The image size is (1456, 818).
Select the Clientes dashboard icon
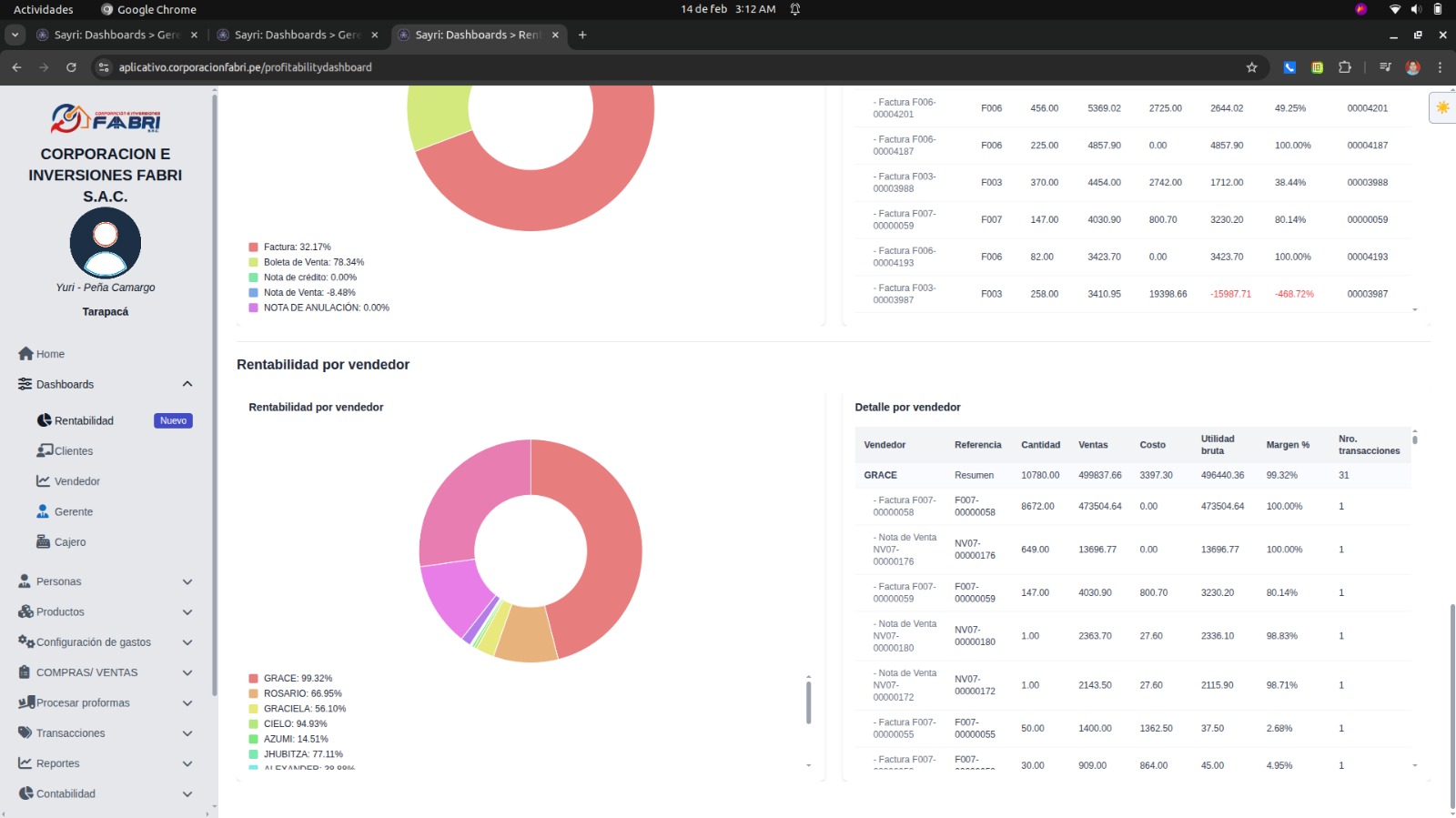coord(45,451)
